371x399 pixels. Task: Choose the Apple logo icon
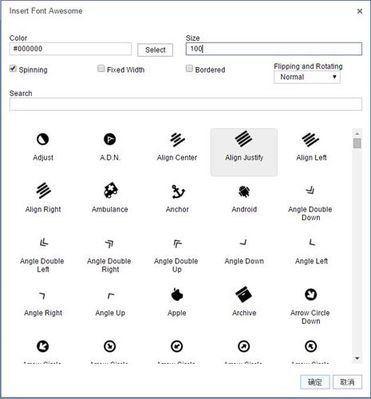(177, 295)
